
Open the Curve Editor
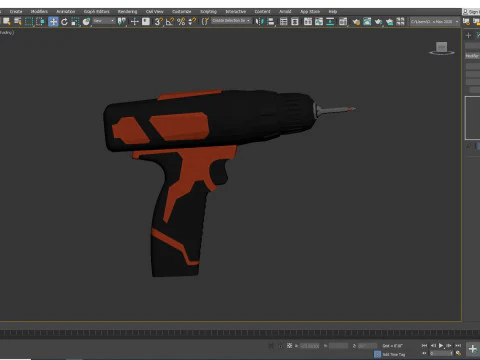coord(319,22)
